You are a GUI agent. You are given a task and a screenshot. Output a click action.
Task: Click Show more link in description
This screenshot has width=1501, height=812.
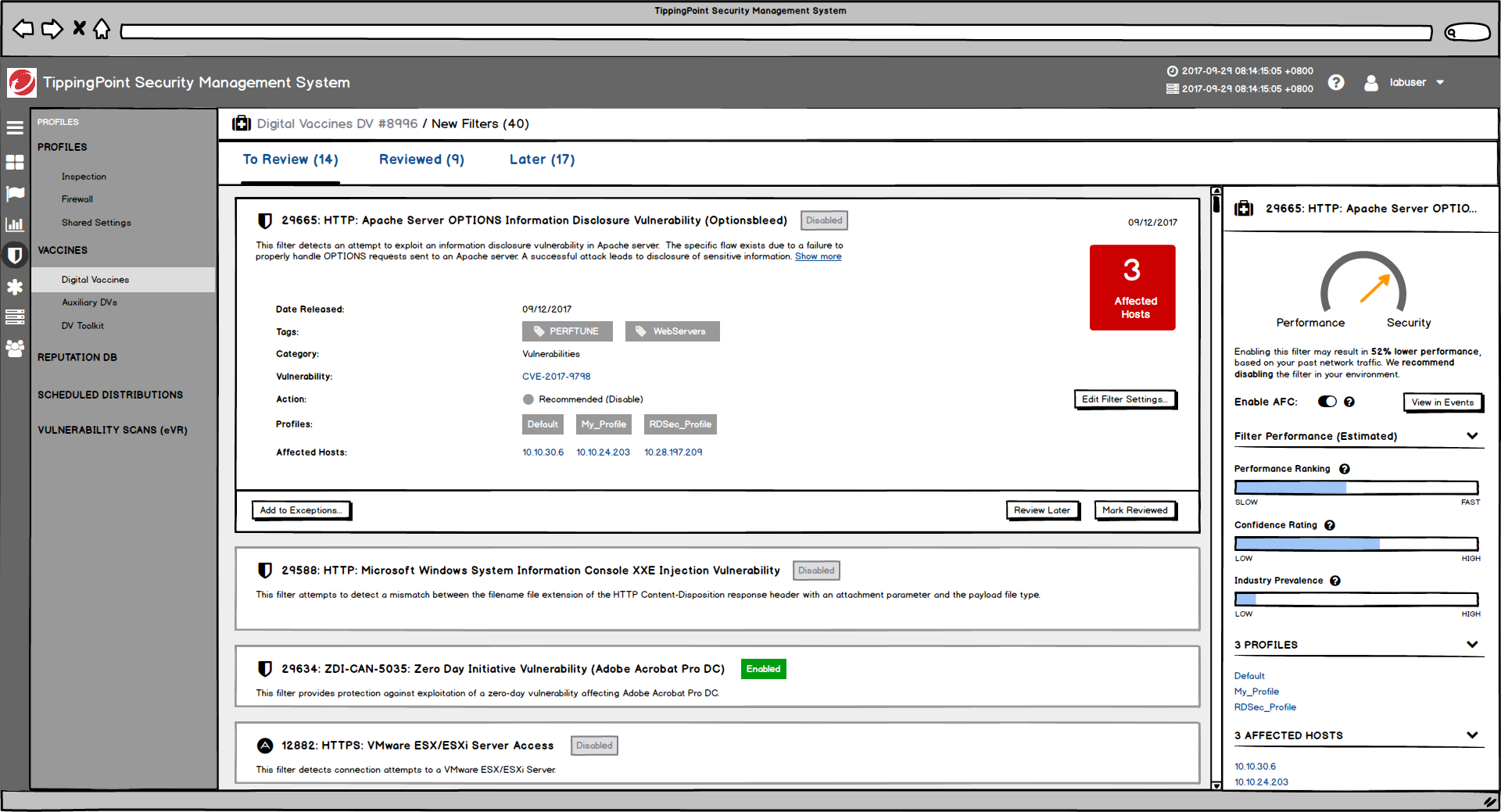819,256
